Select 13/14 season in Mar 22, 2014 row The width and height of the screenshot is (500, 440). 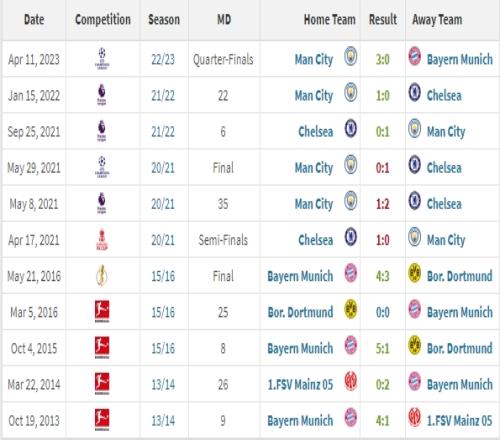pos(163,385)
